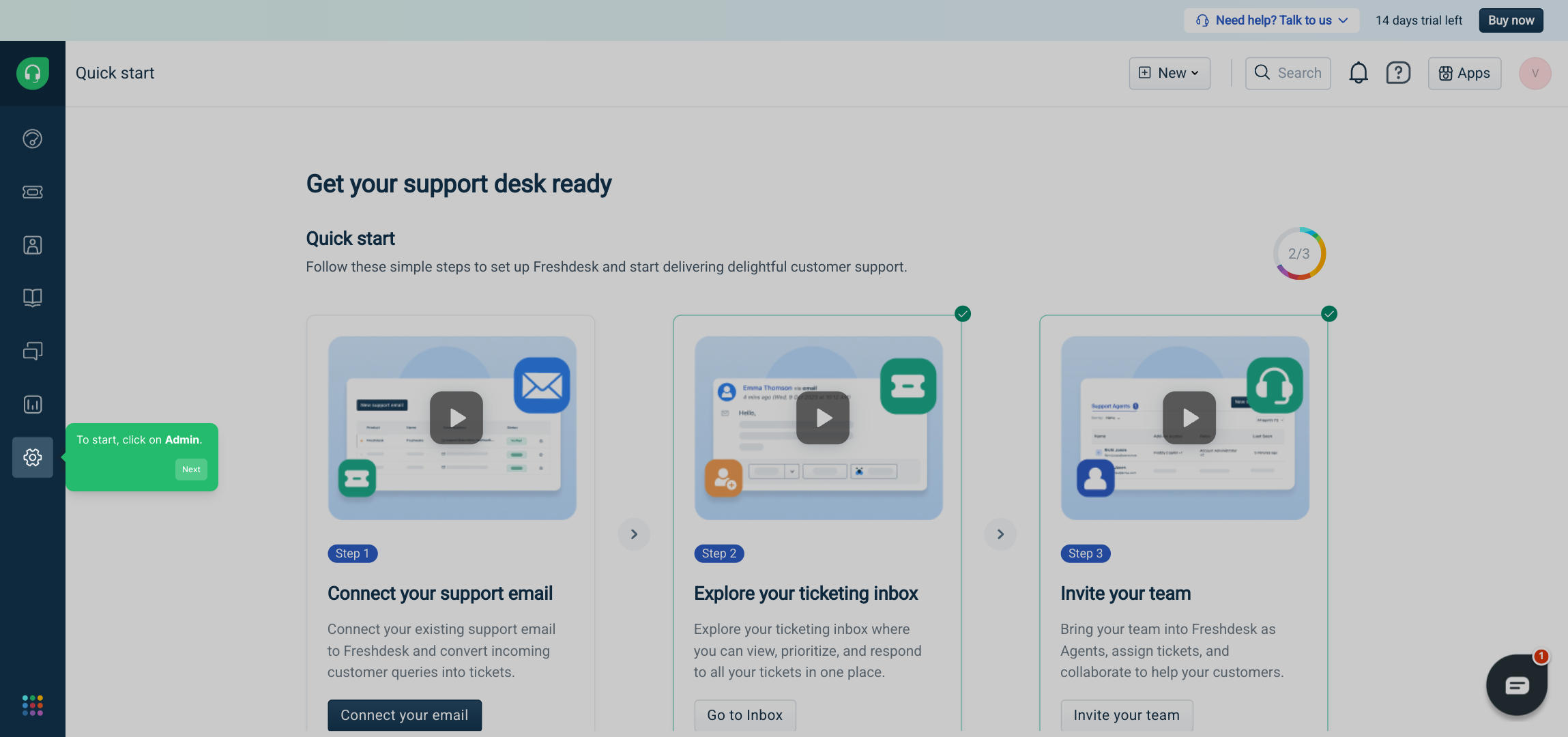Open the Dashboard icon in sidebar
Screen dimensions: 1568x737
click(32, 139)
